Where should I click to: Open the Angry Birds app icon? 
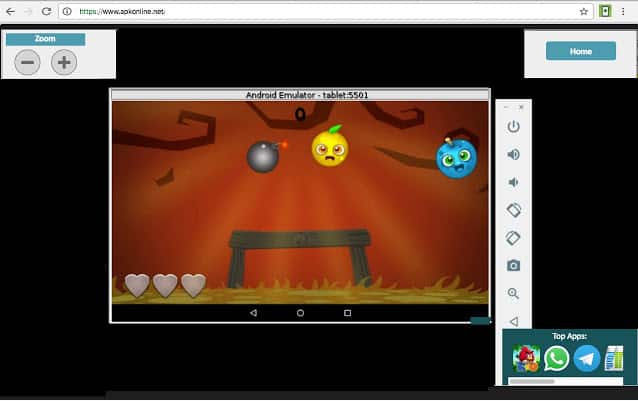tap(527, 358)
